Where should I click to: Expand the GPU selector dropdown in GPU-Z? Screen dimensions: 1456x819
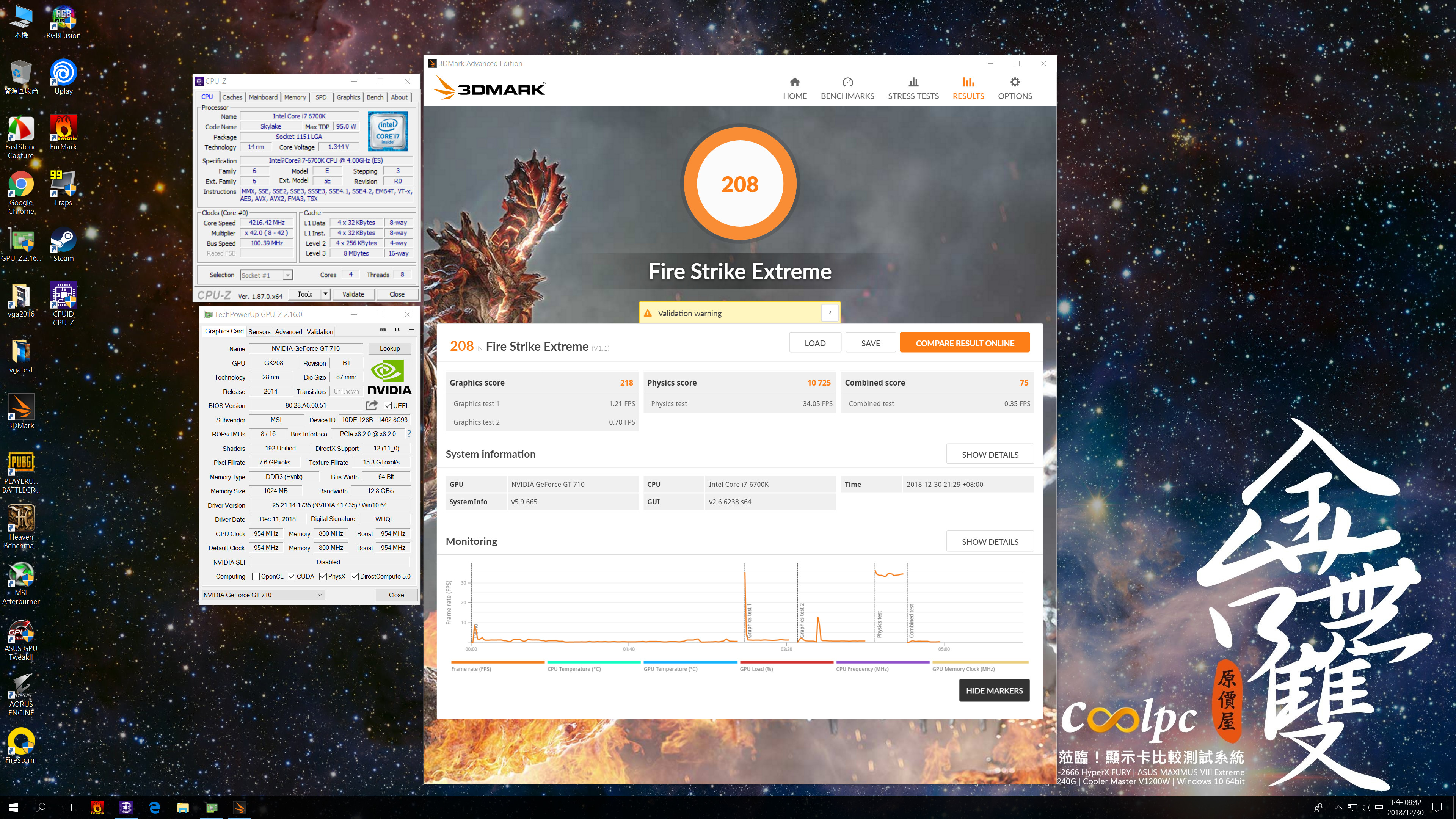pos(264,595)
